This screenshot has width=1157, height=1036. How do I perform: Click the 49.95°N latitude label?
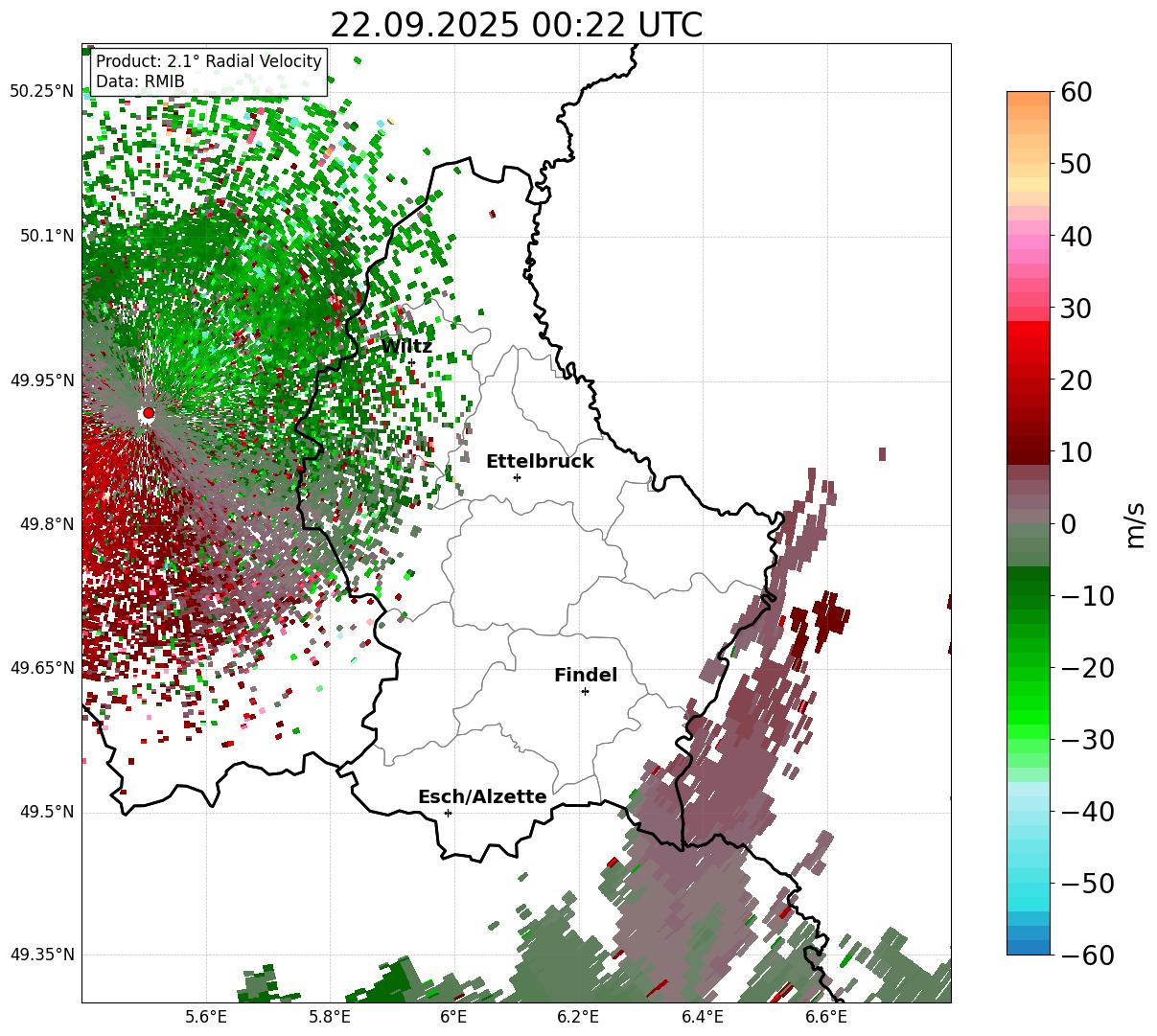41,380
